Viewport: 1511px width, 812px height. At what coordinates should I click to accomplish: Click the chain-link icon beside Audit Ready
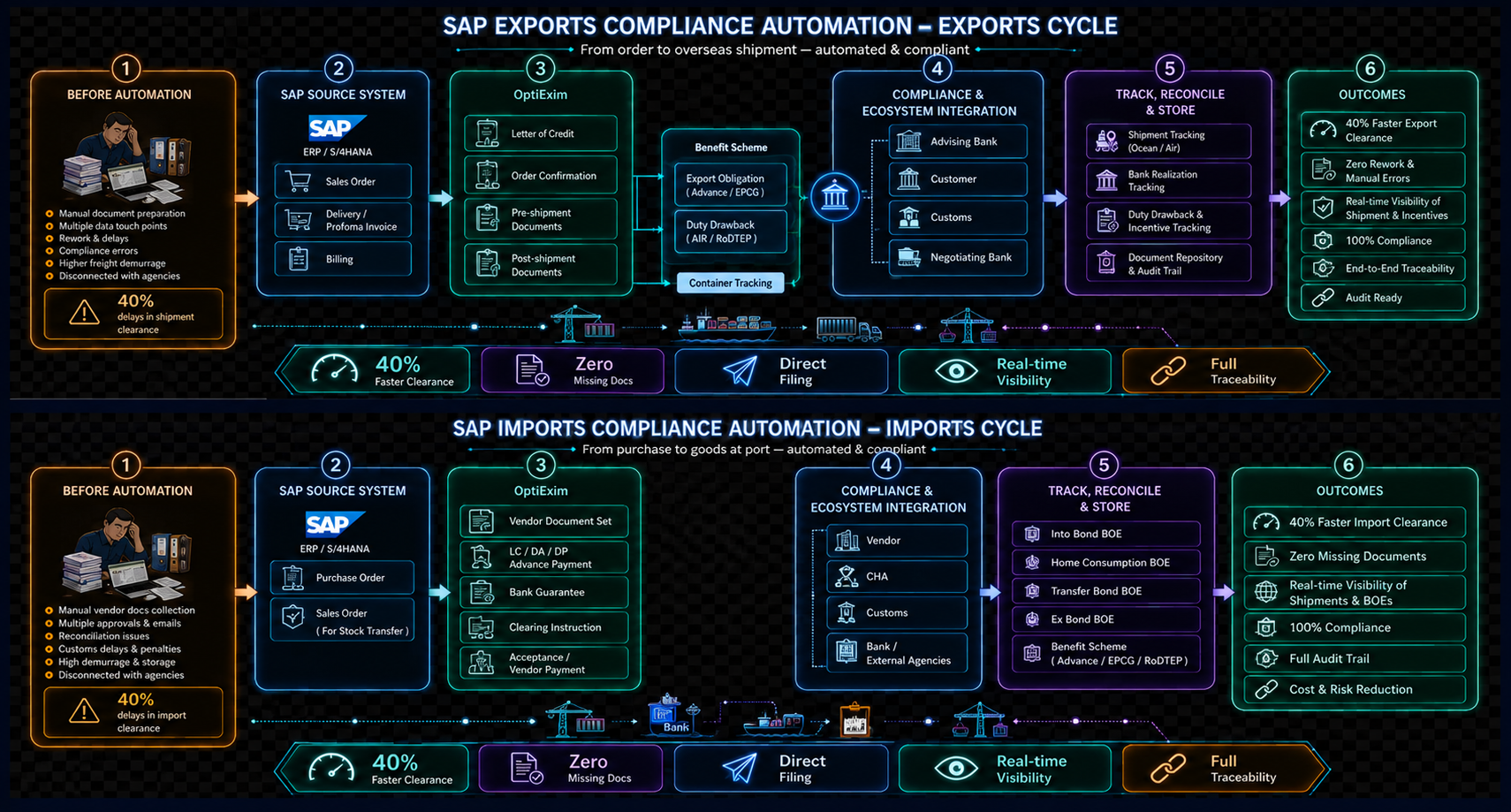click(x=1323, y=298)
